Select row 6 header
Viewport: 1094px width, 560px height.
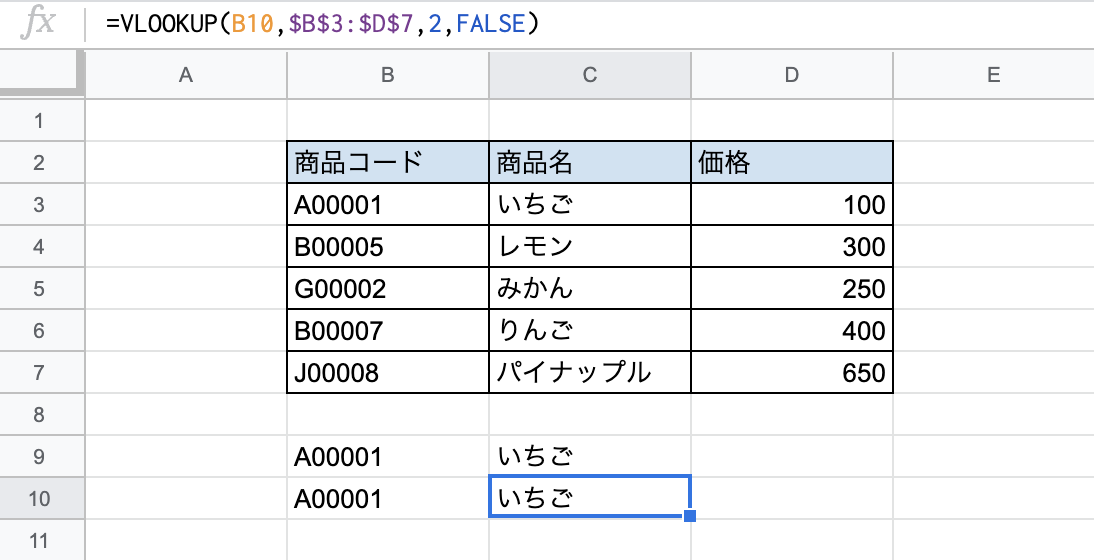click(42, 330)
